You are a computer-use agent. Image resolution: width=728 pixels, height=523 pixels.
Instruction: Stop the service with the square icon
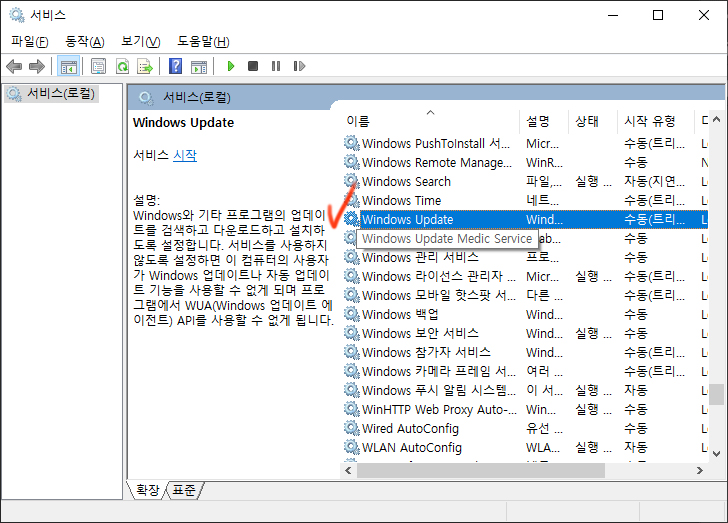pos(253,66)
